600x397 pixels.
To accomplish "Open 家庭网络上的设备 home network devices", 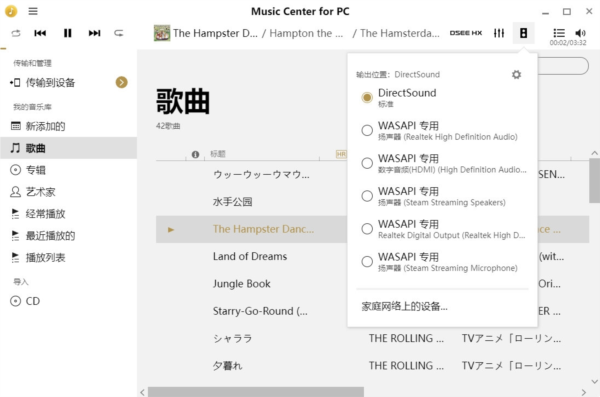I will coord(404,306).
